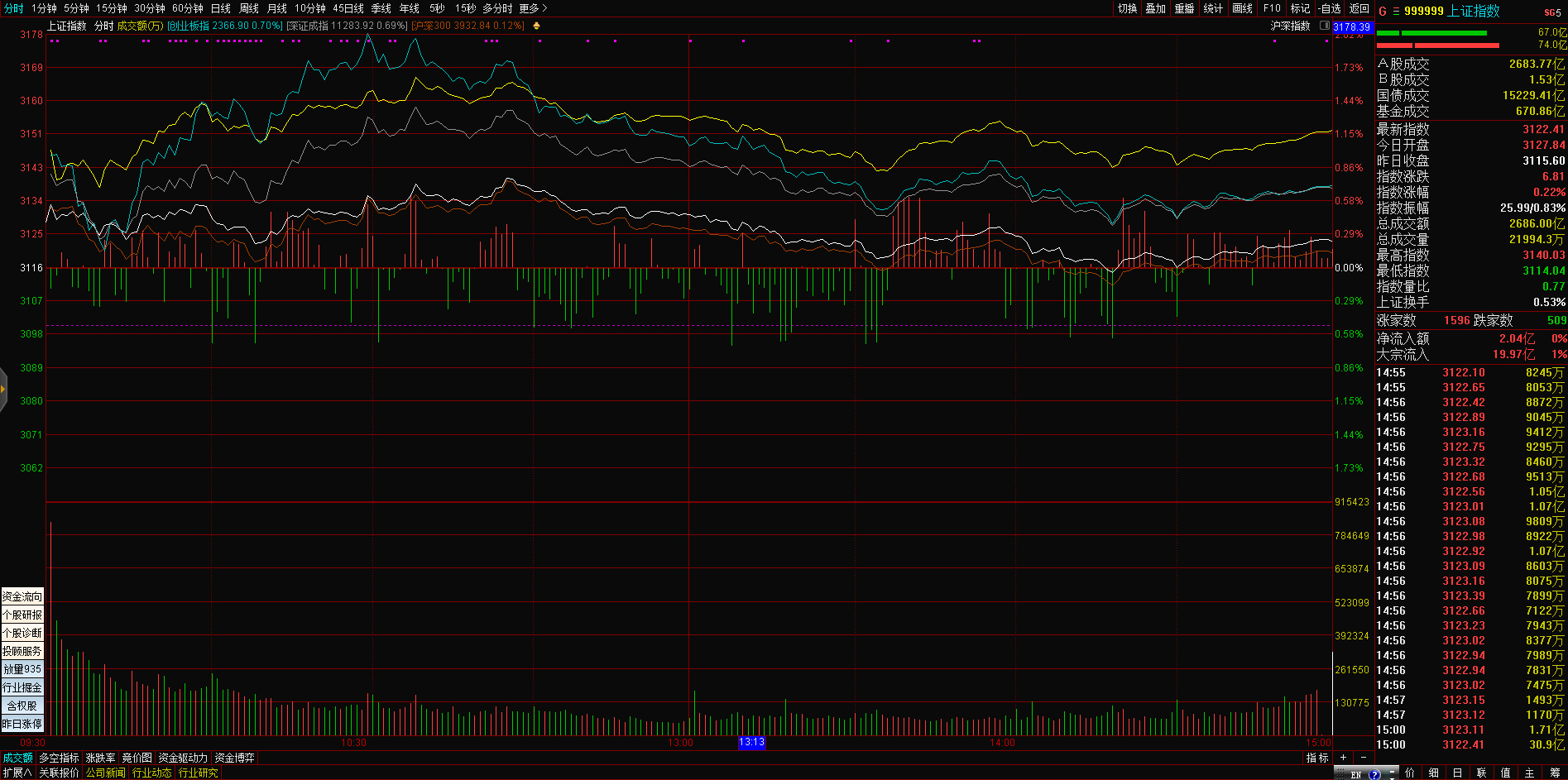The width and height of the screenshot is (1568, 780).
Task: Click the plus zoom icon beside 指标
Action: pyautogui.click(x=1343, y=758)
